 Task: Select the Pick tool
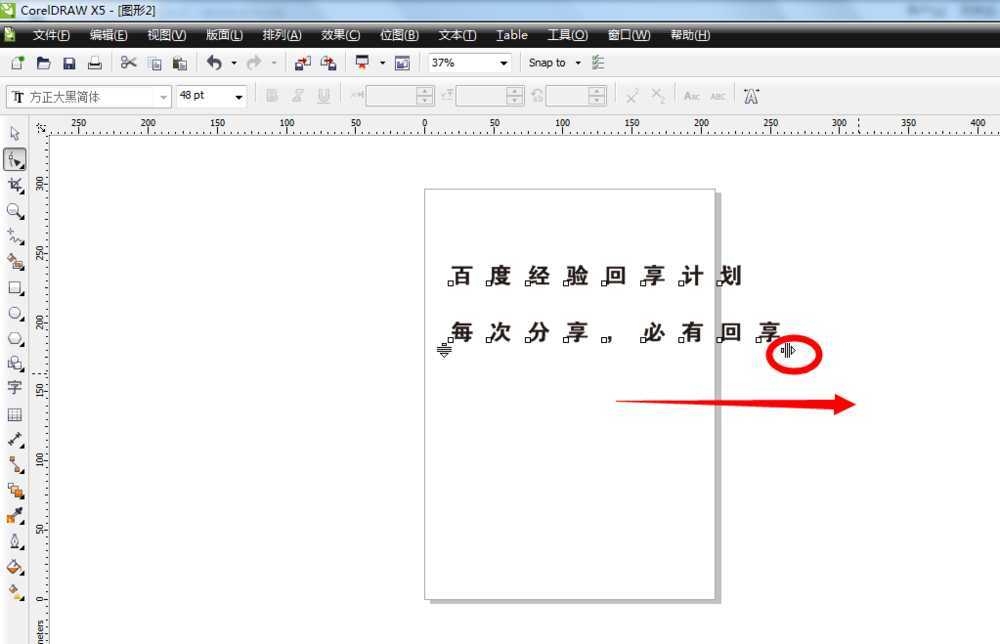click(14, 133)
